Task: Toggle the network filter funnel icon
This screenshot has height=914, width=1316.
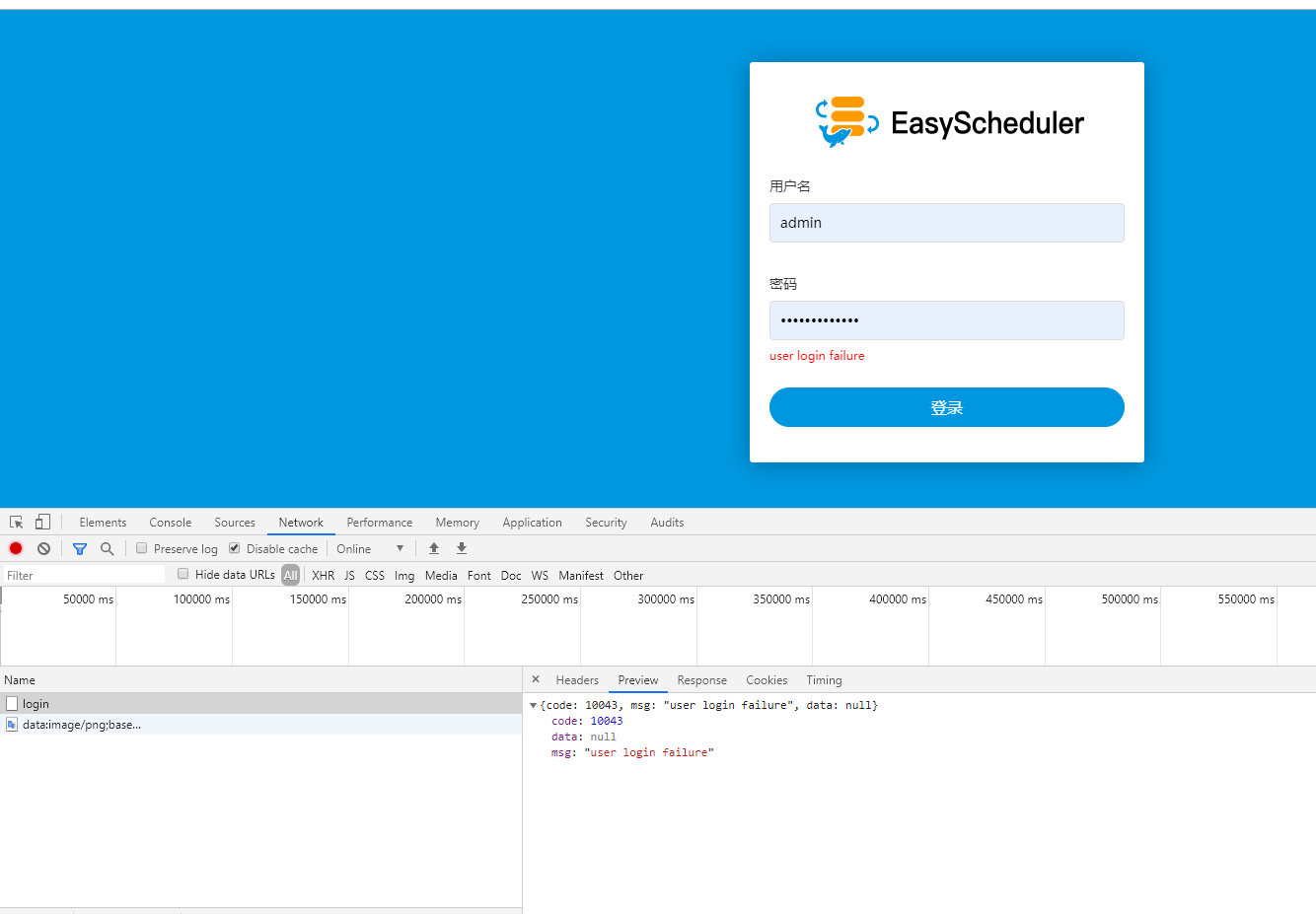Action: tap(80, 549)
